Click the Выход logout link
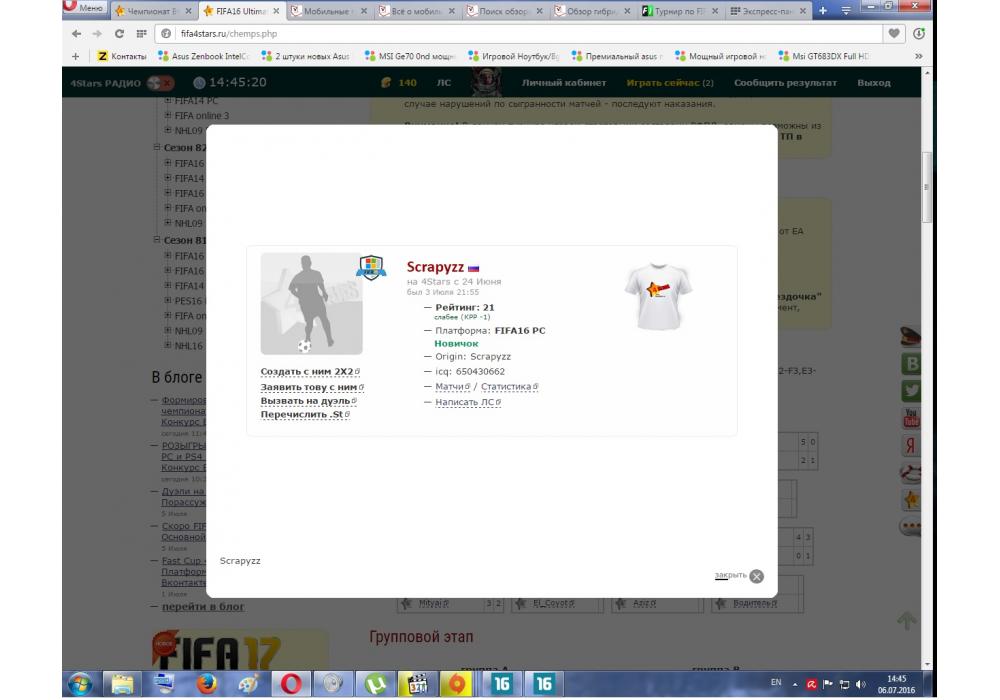 (874, 82)
